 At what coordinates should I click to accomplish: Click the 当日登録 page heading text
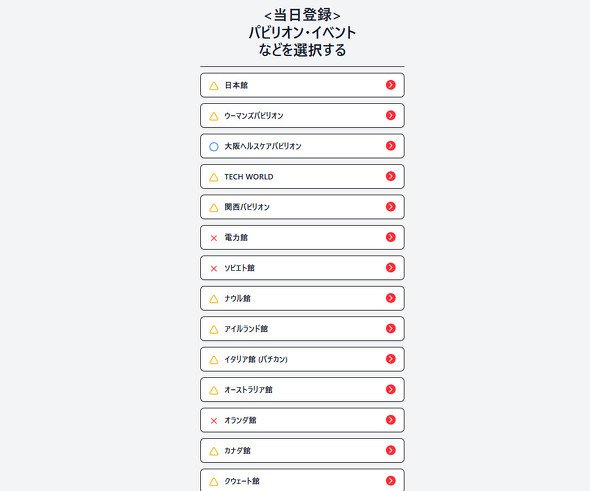click(302, 15)
